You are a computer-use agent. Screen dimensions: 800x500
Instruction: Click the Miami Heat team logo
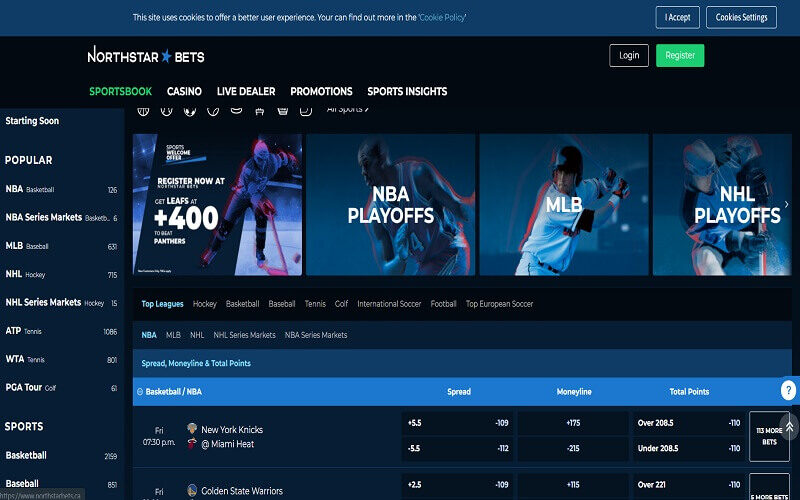(x=192, y=443)
